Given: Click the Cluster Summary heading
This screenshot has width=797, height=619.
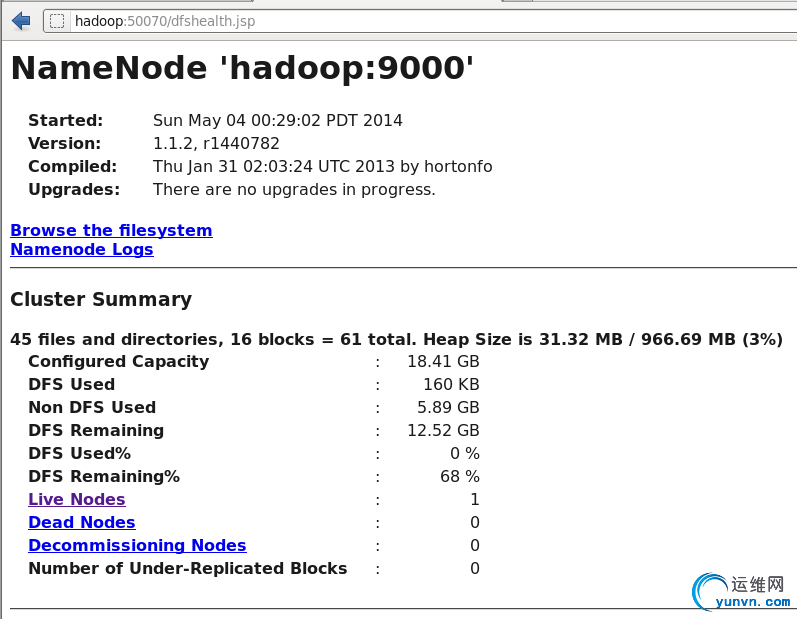Looking at the screenshot, I should pyautogui.click(x=101, y=299).
